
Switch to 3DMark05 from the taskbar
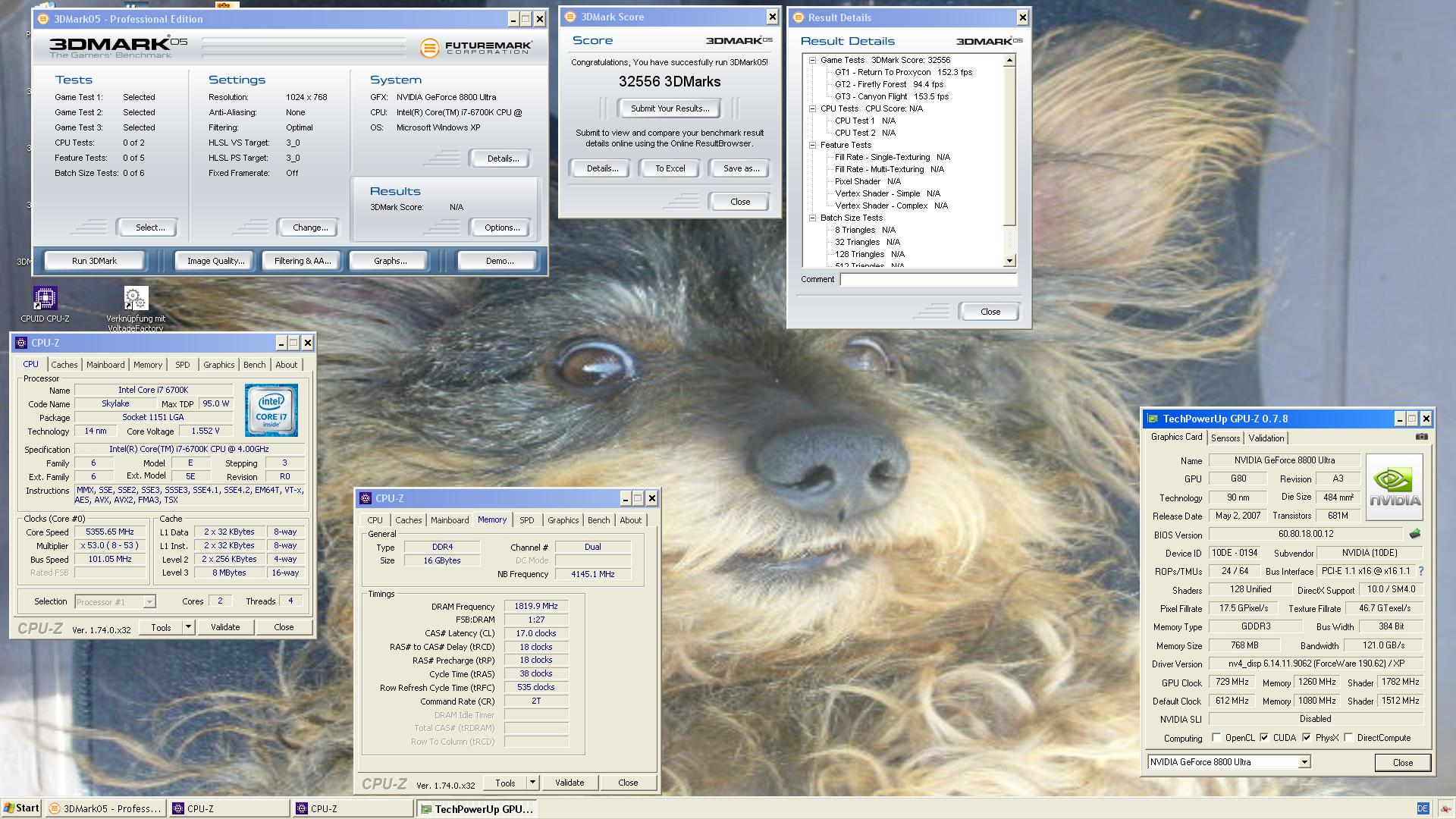tap(105, 808)
